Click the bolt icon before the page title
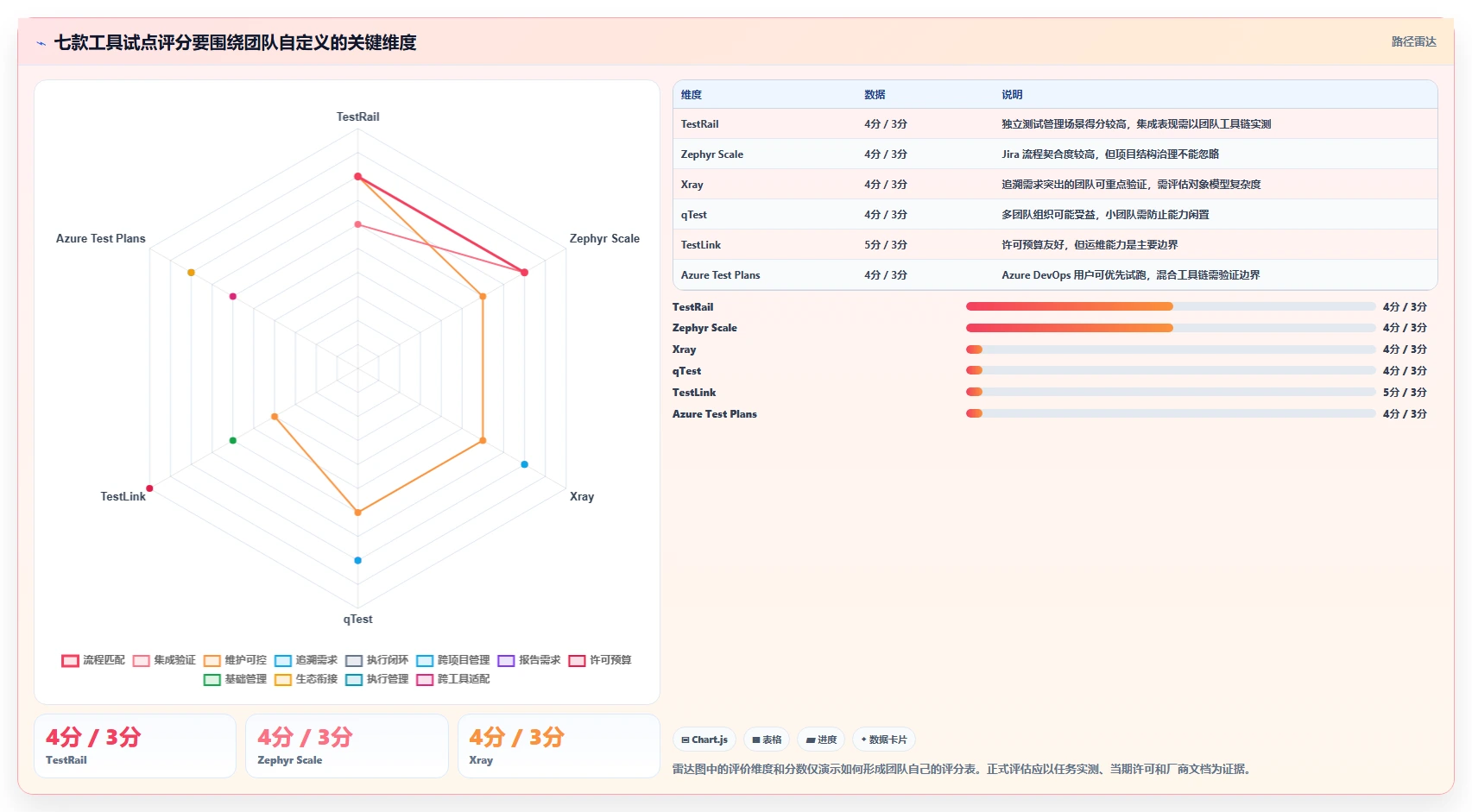 click(x=41, y=43)
